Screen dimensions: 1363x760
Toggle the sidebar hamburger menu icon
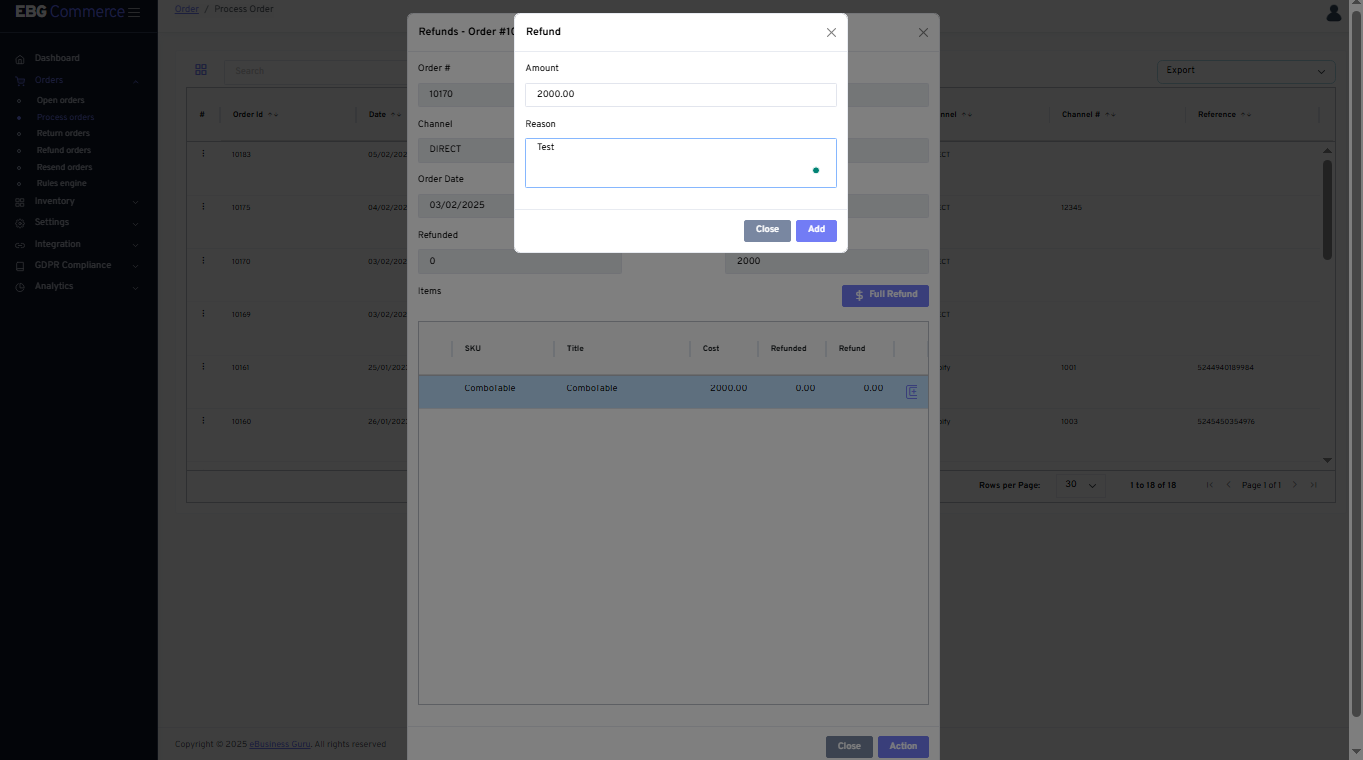(134, 12)
